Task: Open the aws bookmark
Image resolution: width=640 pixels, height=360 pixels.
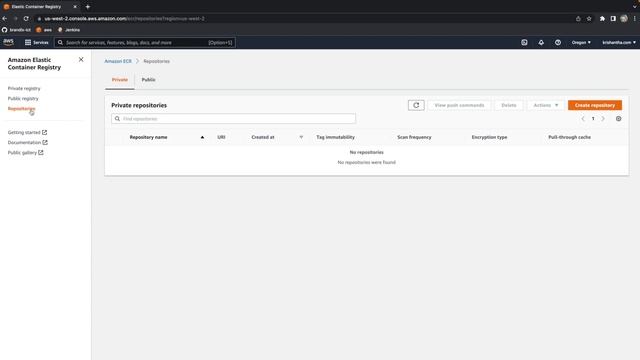Action: [x=44, y=30]
